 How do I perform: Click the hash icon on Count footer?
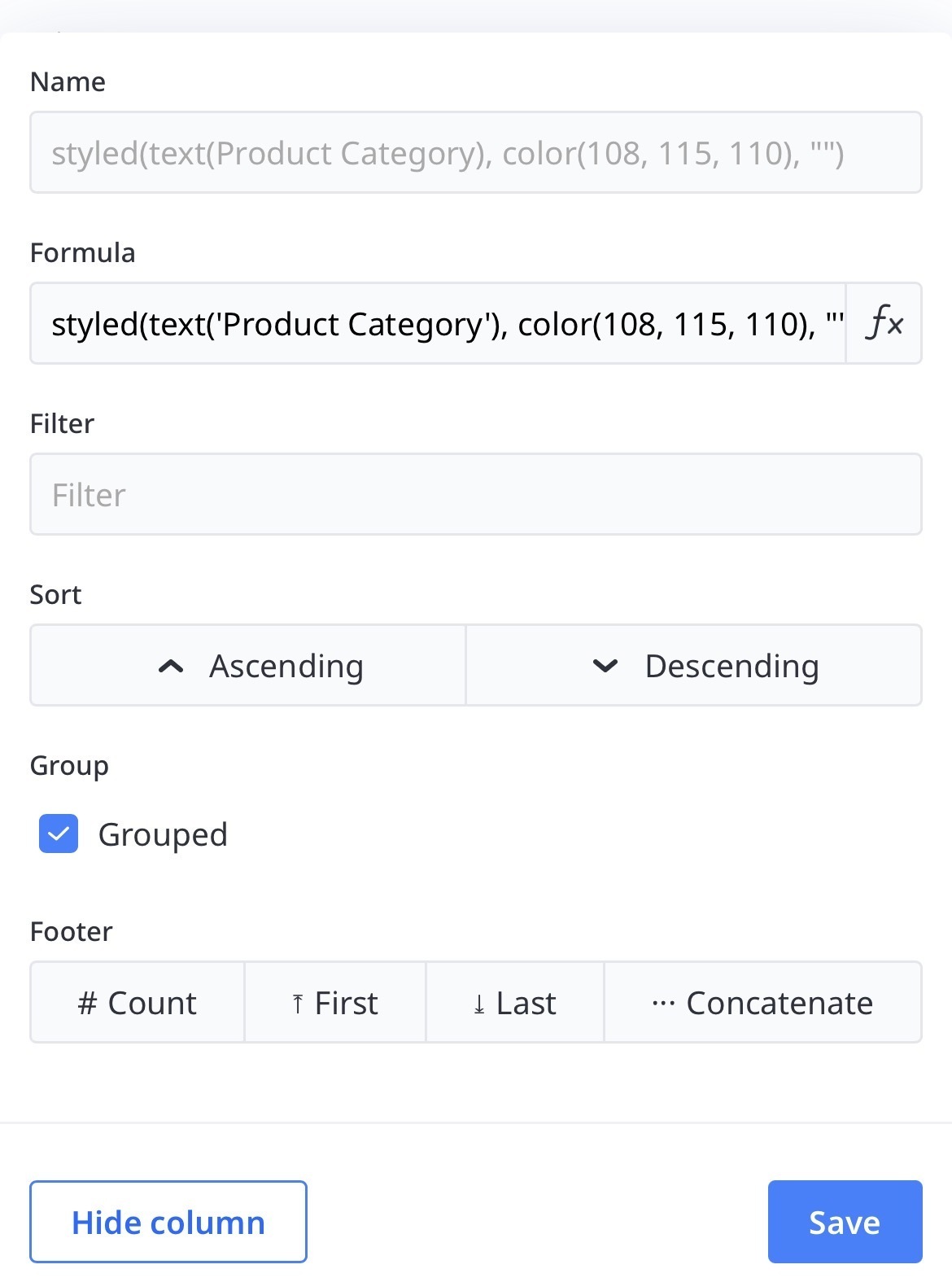[87, 1004]
